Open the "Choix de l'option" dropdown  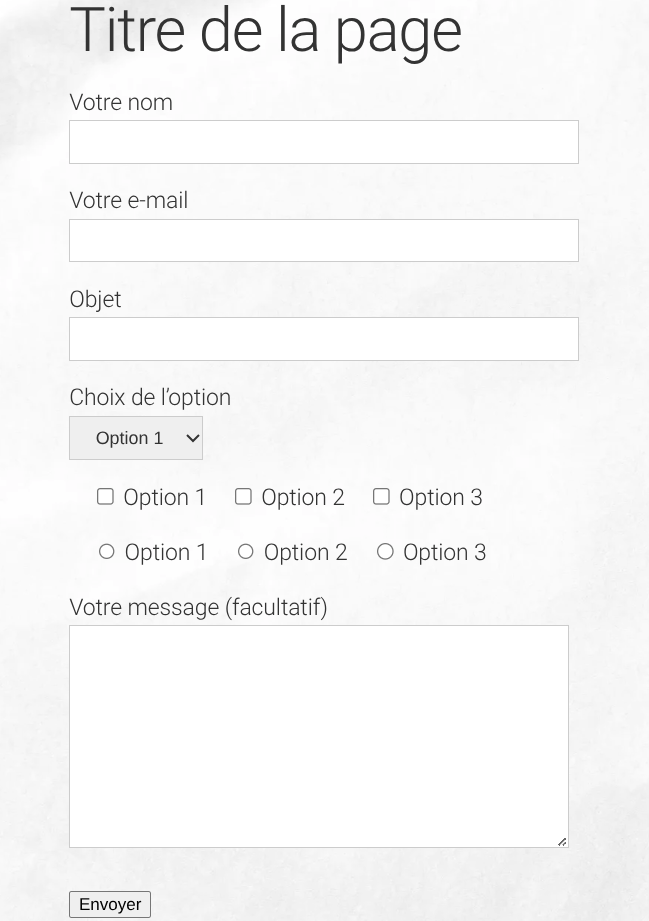[135, 438]
